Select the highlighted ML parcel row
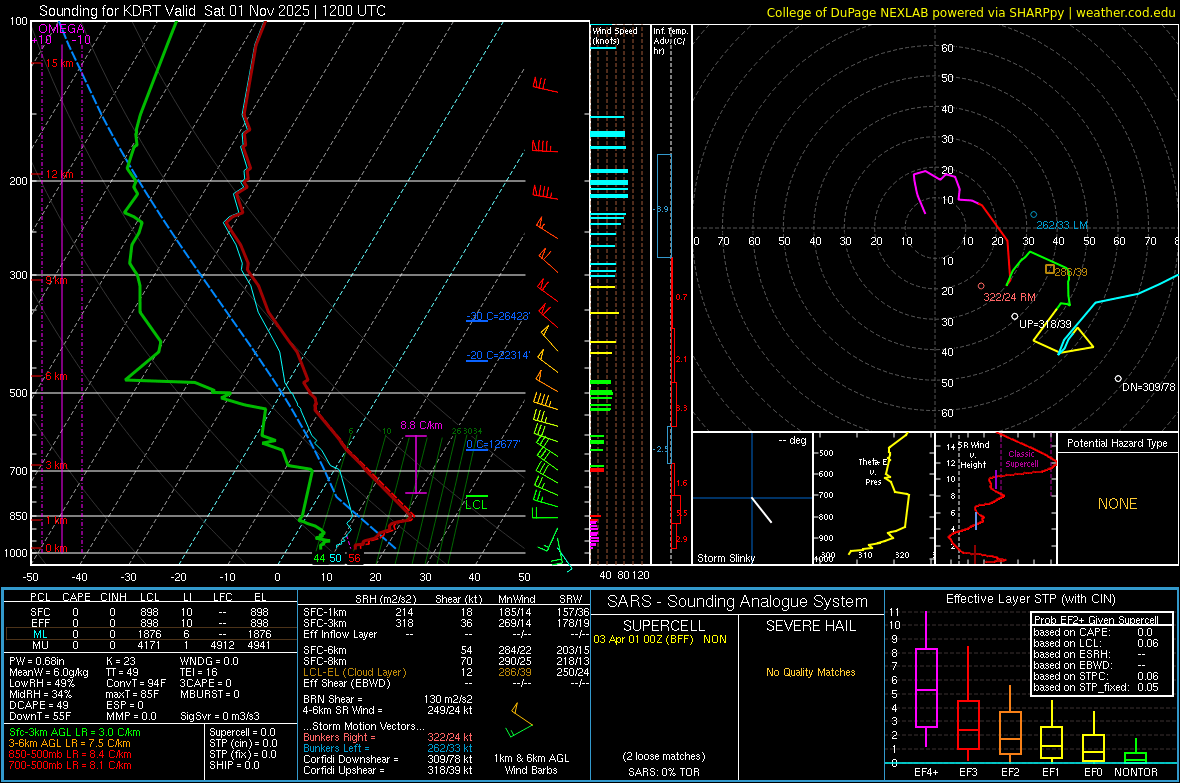The image size is (1180, 783). (x=151, y=634)
